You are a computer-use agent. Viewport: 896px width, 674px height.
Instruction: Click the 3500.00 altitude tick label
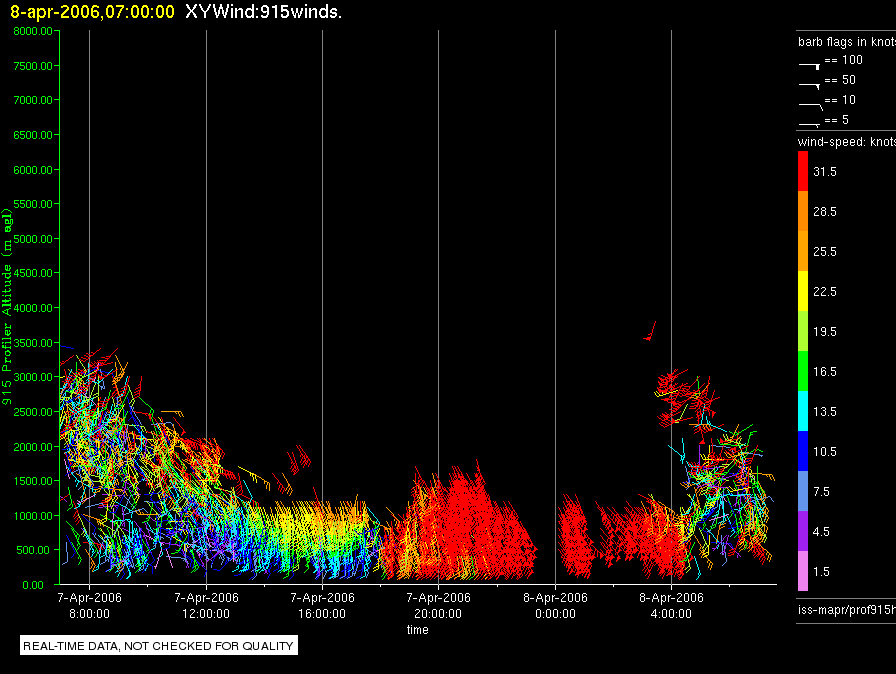pyautogui.click(x=33, y=343)
